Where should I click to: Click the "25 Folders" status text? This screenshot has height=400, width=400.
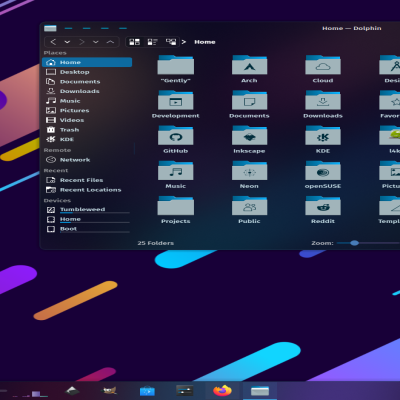pos(156,243)
